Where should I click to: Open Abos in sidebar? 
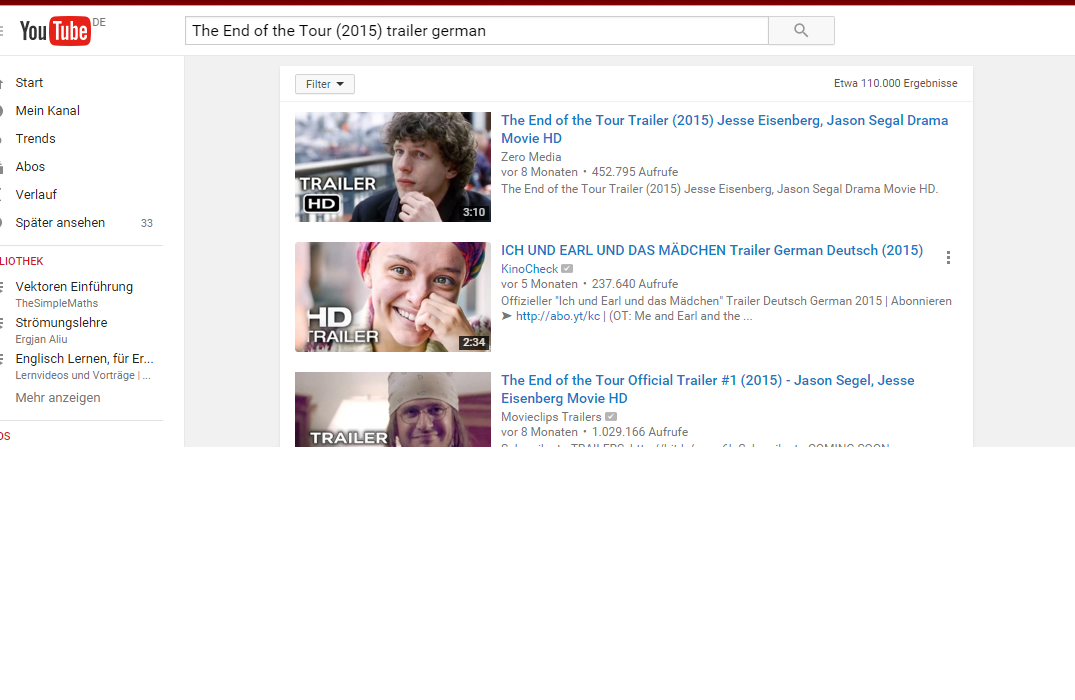click(x=30, y=167)
